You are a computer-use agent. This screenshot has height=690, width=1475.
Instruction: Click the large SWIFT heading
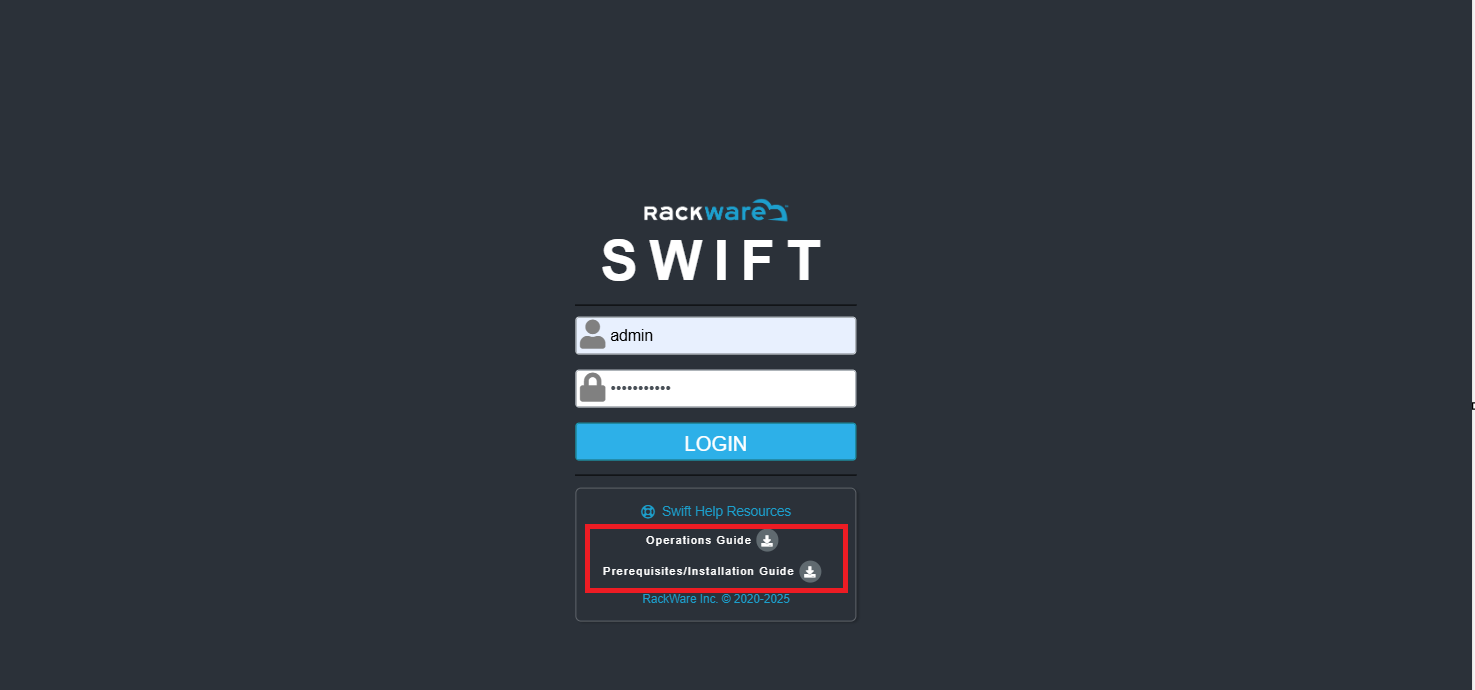[713, 260]
